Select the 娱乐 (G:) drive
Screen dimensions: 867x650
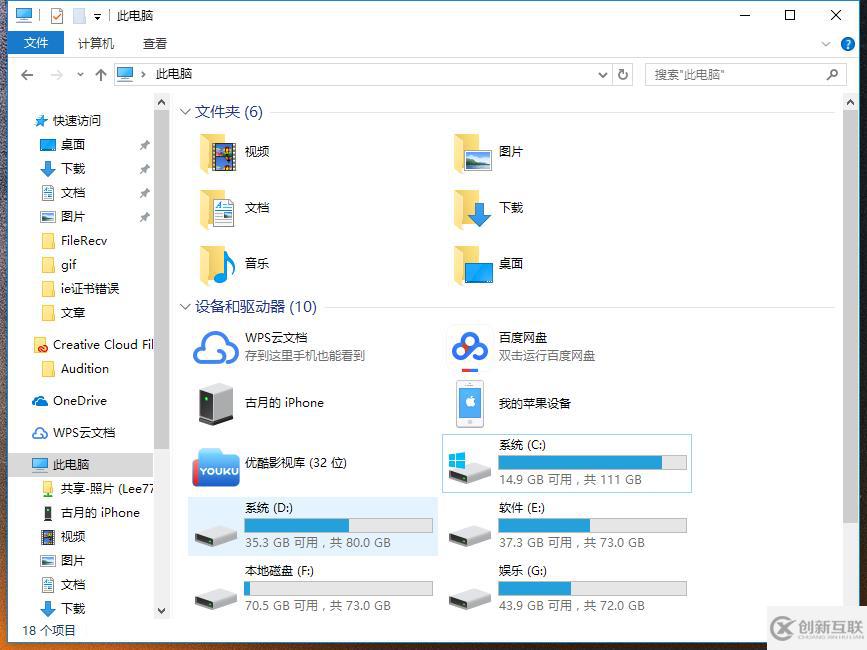[x=567, y=589]
